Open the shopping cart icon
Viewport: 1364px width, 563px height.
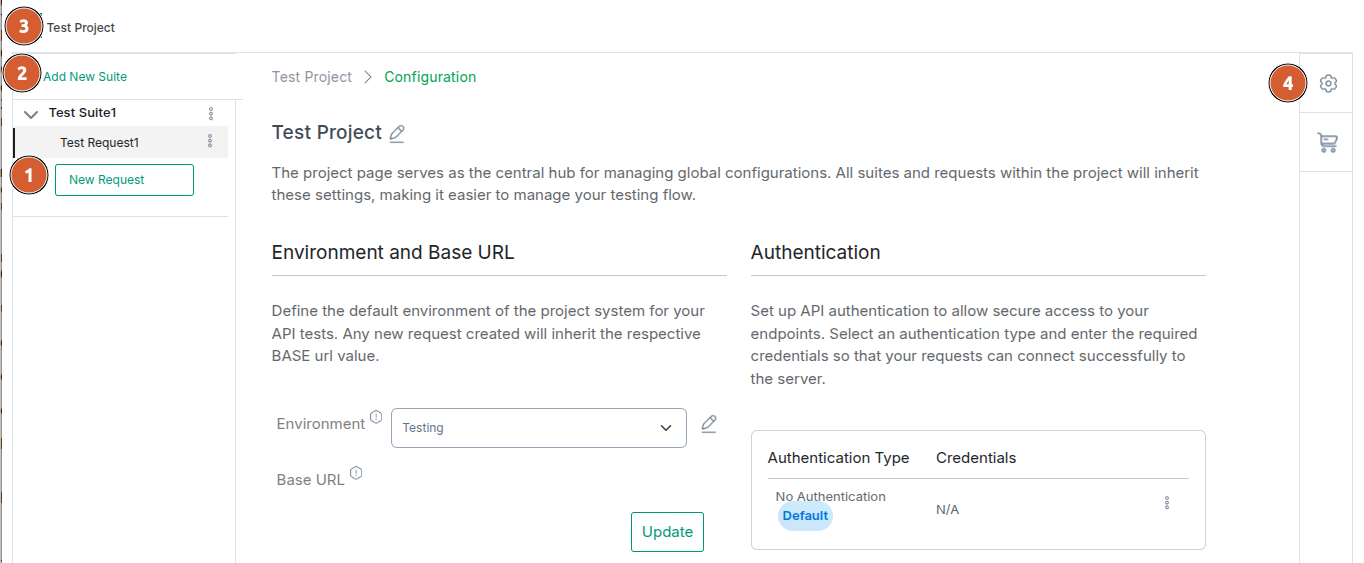click(x=1328, y=143)
